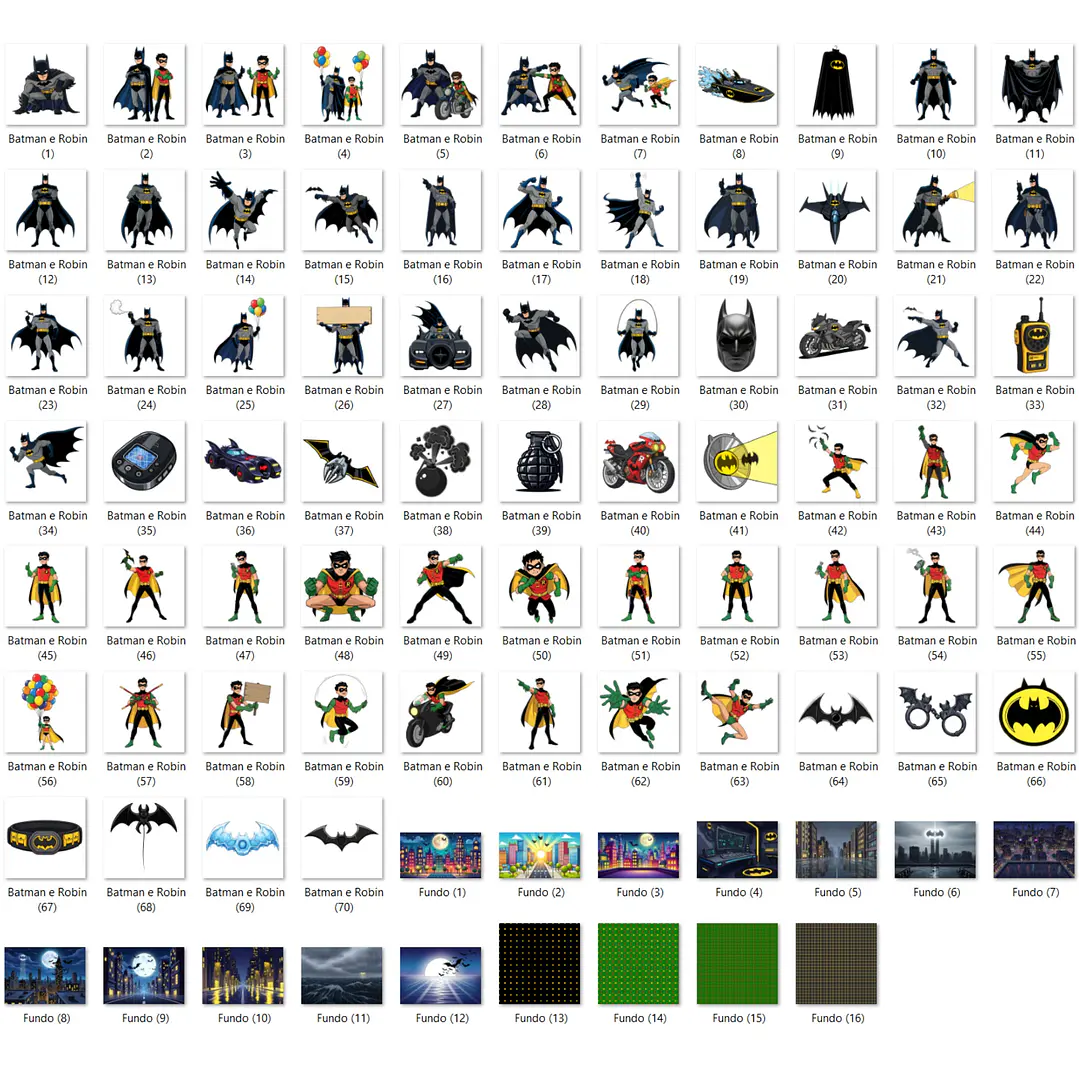The height and width of the screenshot is (1079, 1079).
Task: Select Batman e Robin (30) cowl mask image
Action: pyautogui.click(x=737, y=336)
